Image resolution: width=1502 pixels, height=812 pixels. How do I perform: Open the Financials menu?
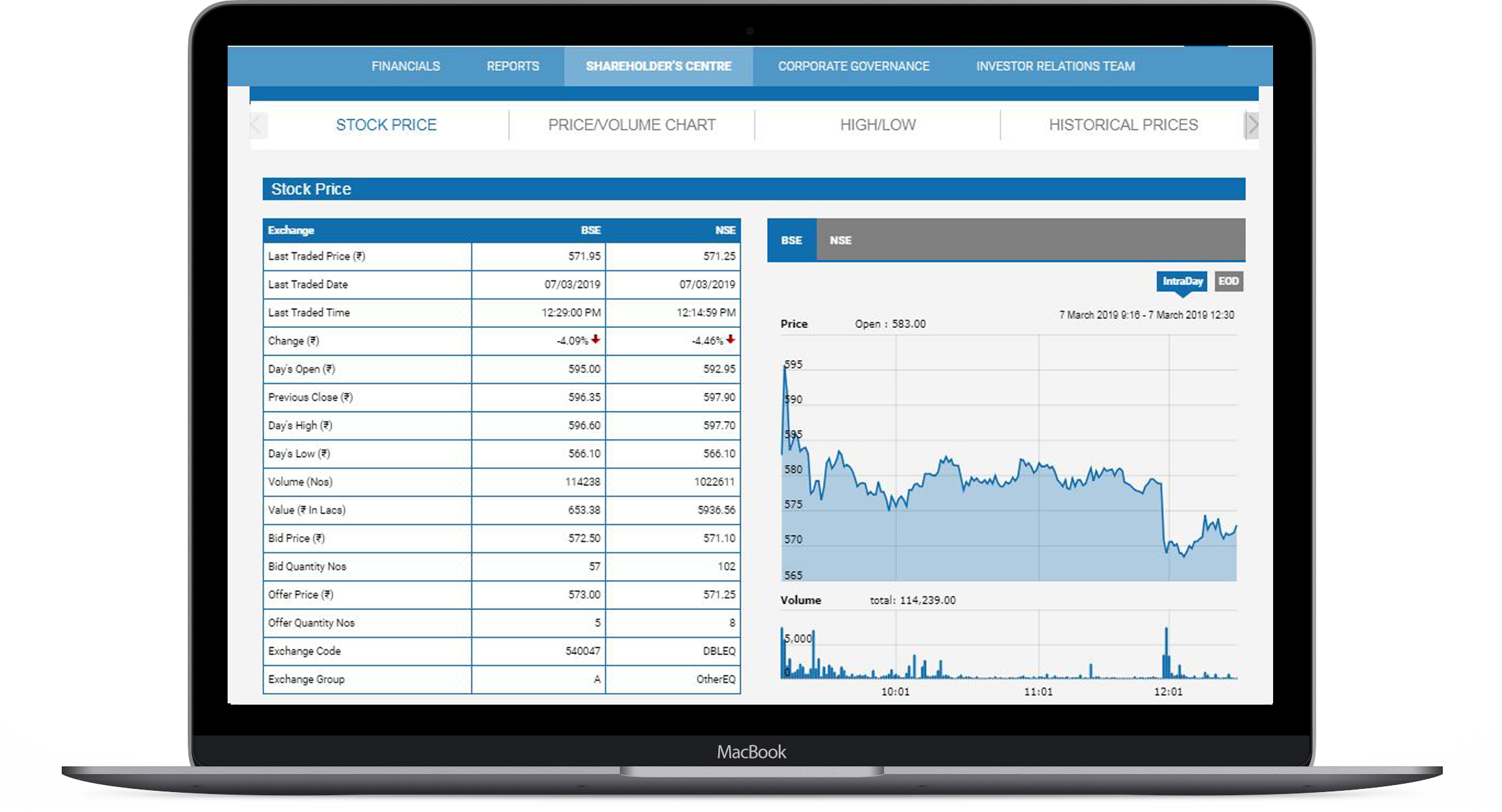click(406, 66)
